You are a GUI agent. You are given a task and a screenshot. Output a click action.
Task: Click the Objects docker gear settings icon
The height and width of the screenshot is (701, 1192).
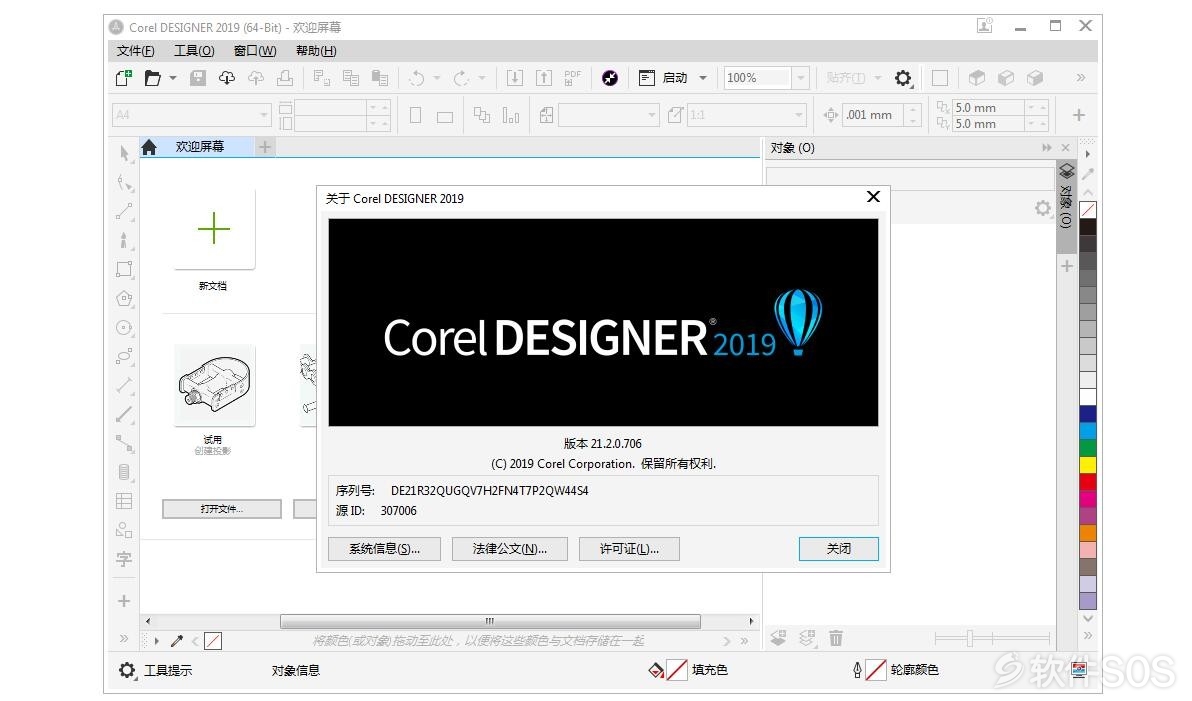[1042, 208]
